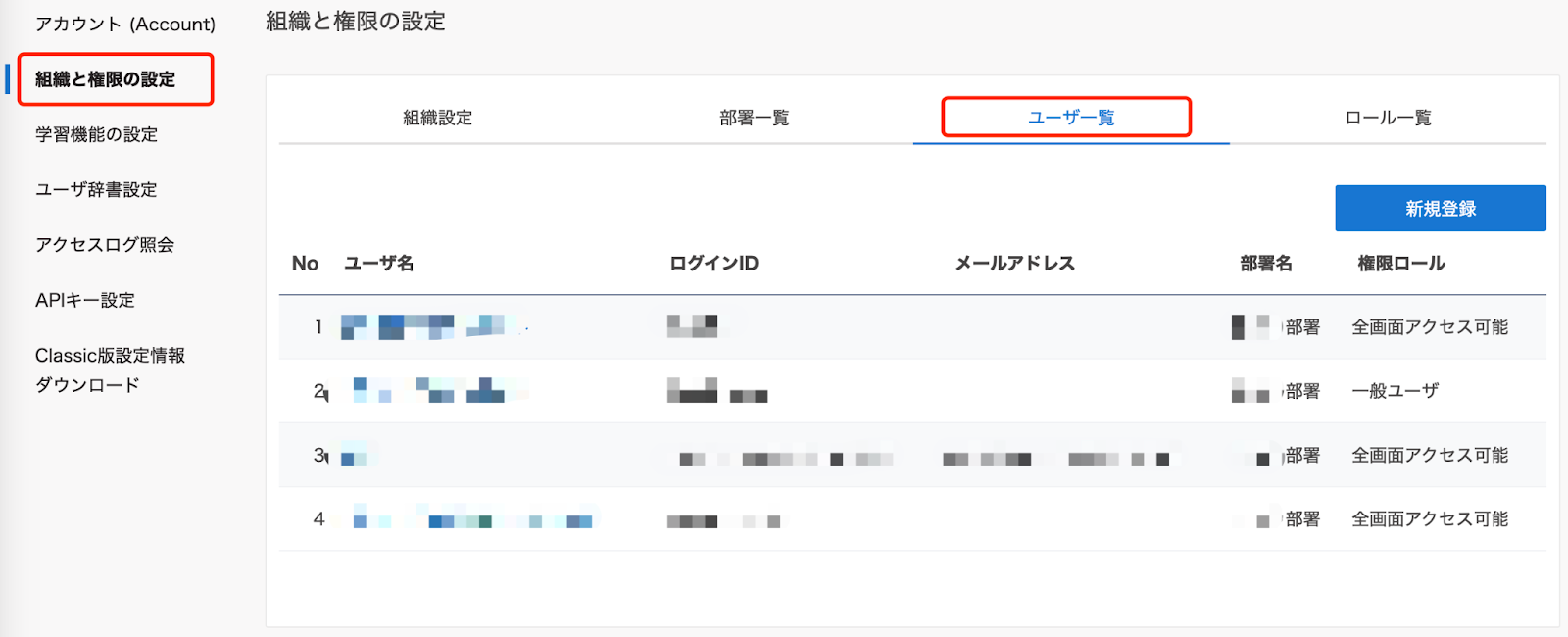Open user row number 3
The image size is (1568, 637).
[911, 456]
